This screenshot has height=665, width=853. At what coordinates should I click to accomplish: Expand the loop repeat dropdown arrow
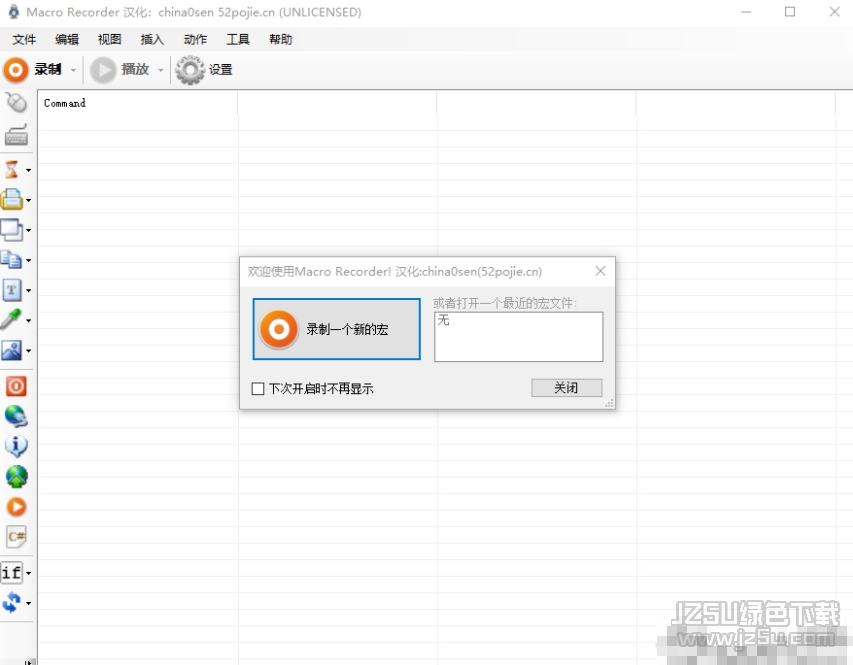click(28, 603)
